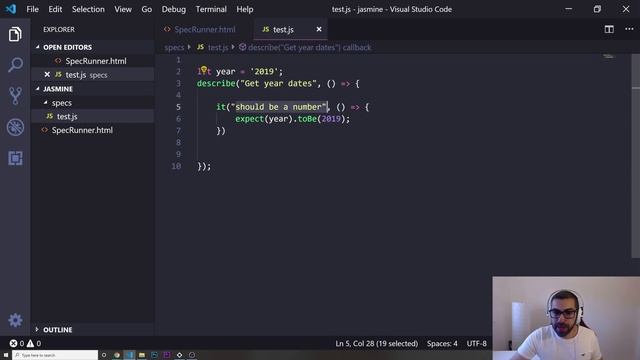Image resolution: width=640 pixels, height=360 pixels.
Task: Switch to the SpecRunner.html tab
Action: [x=204, y=29]
